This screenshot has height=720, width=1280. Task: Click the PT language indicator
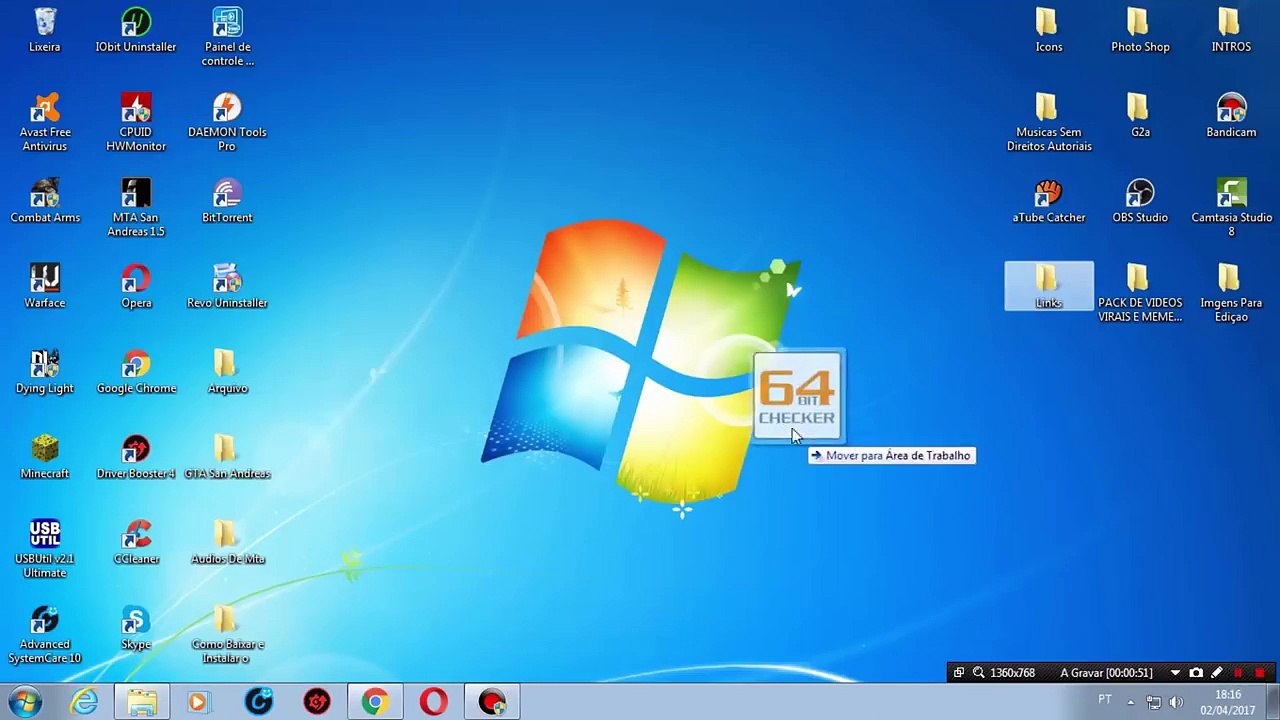tap(1105, 699)
